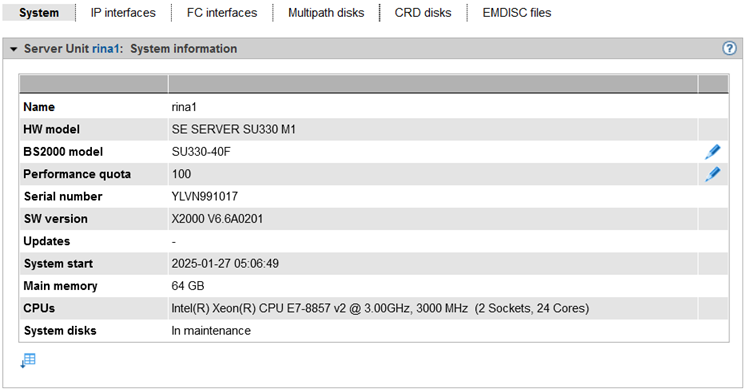The image size is (744, 389).
Task: Click the SW version X2000 V6.6A0201 cell
Action: pyautogui.click(x=433, y=219)
